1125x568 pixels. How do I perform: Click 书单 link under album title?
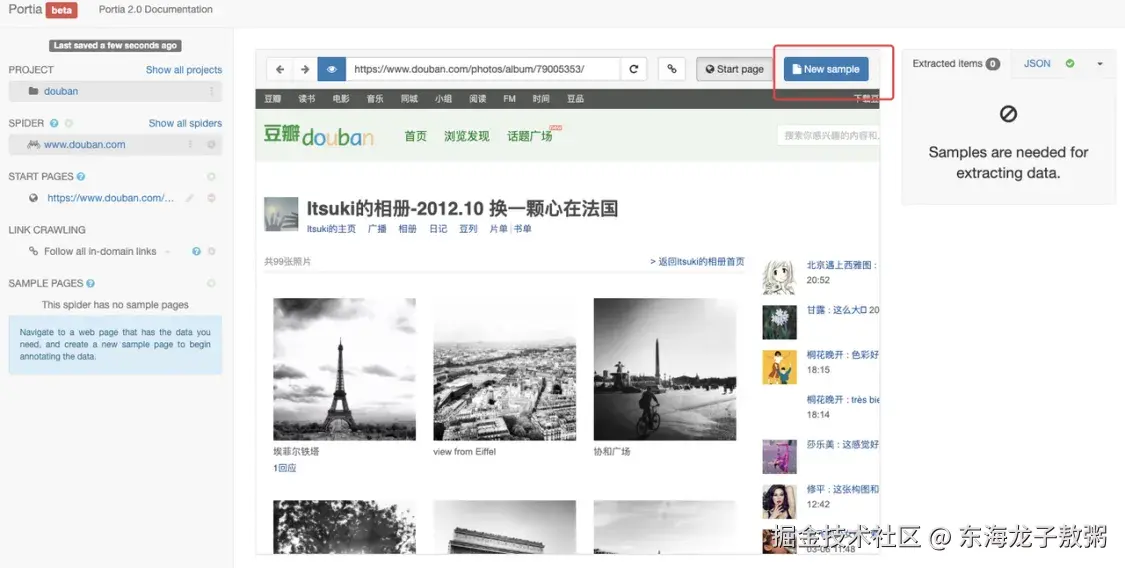click(x=522, y=229)
